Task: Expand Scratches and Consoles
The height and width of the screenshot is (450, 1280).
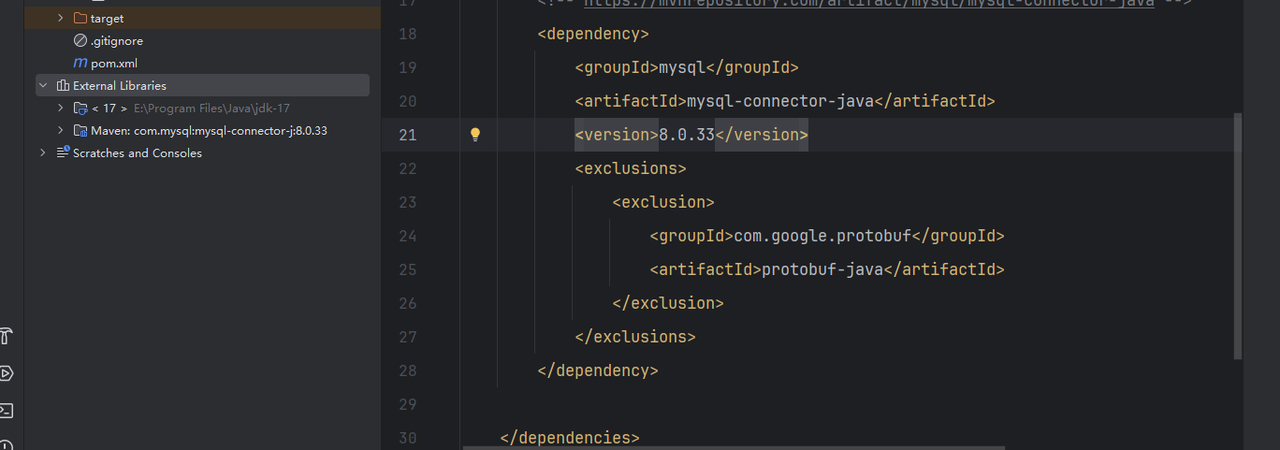Action: click(x=43, y=153)
